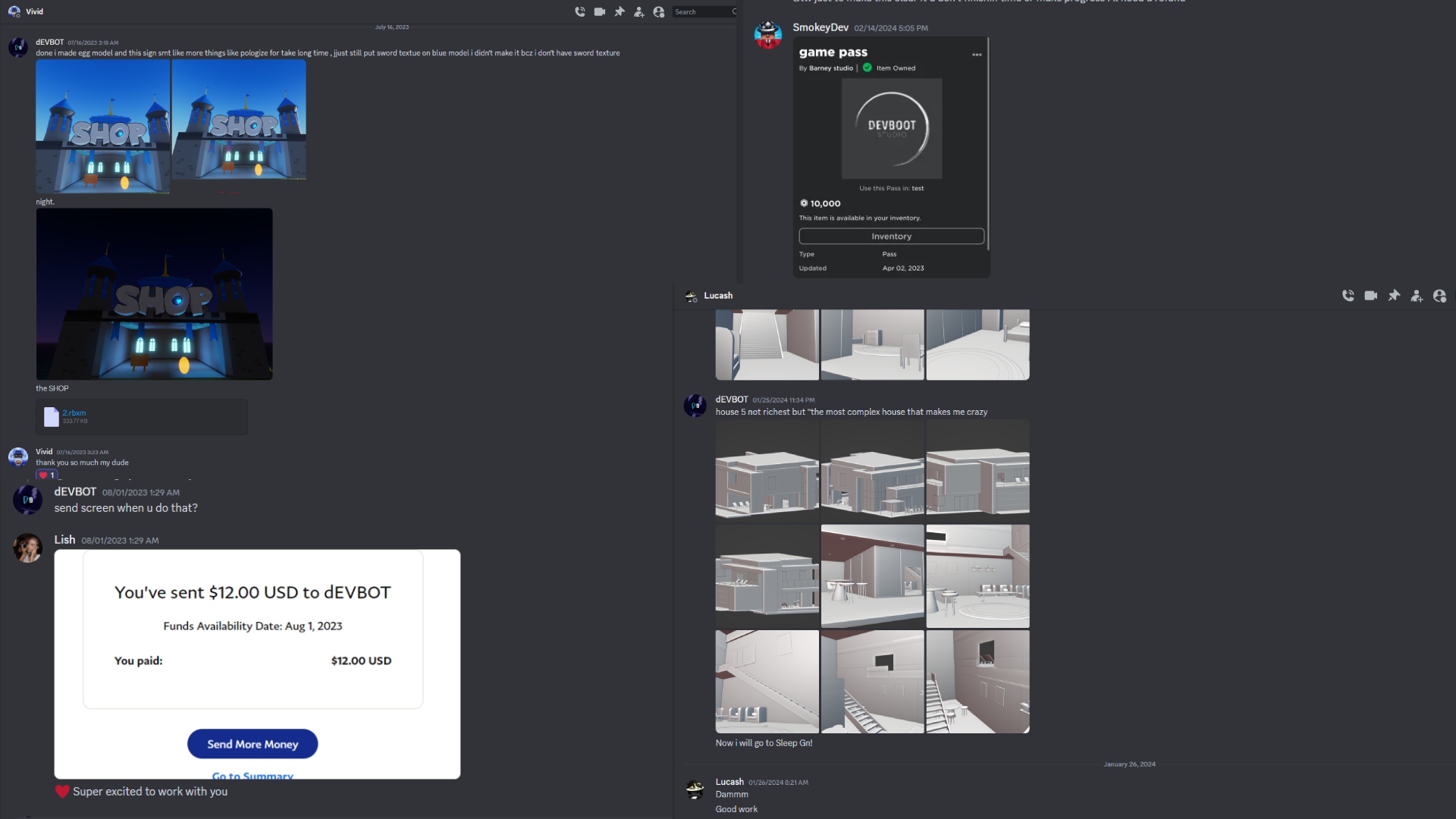Open Lish's avatar
Screen dimensions: 1456x819
pos(27,548)
